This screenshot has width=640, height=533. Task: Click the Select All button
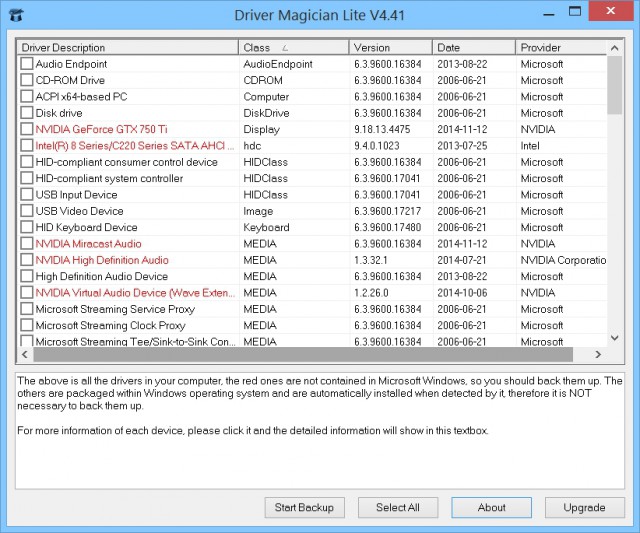(398, 507)
